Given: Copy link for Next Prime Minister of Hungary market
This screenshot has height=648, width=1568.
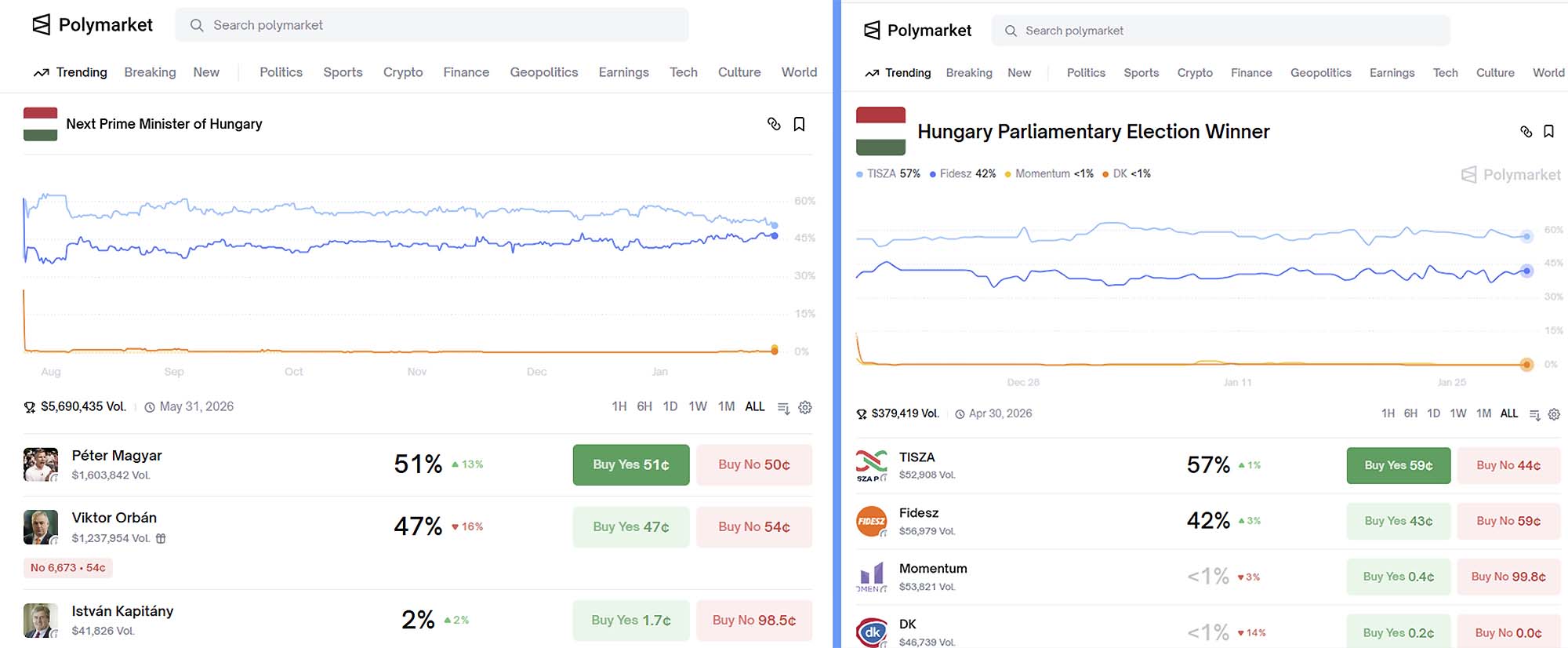Looking at the screenshot, I should (x=774, y=124).
